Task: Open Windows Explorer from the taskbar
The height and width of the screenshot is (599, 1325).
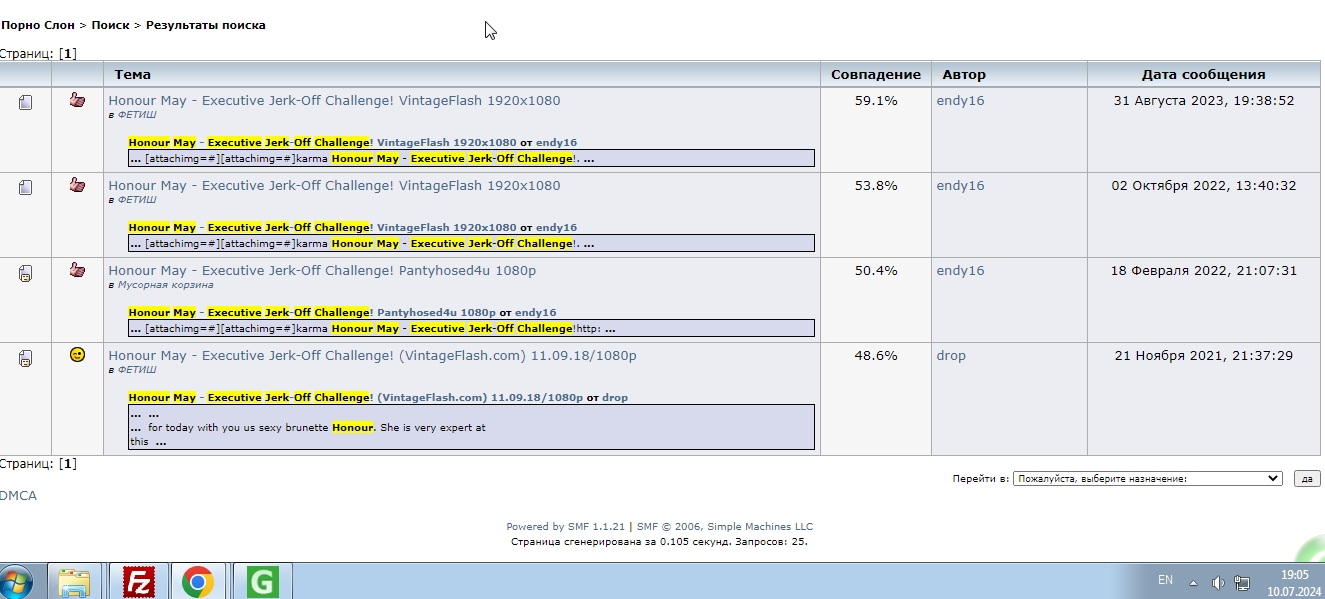Action: tap(74, 582)
